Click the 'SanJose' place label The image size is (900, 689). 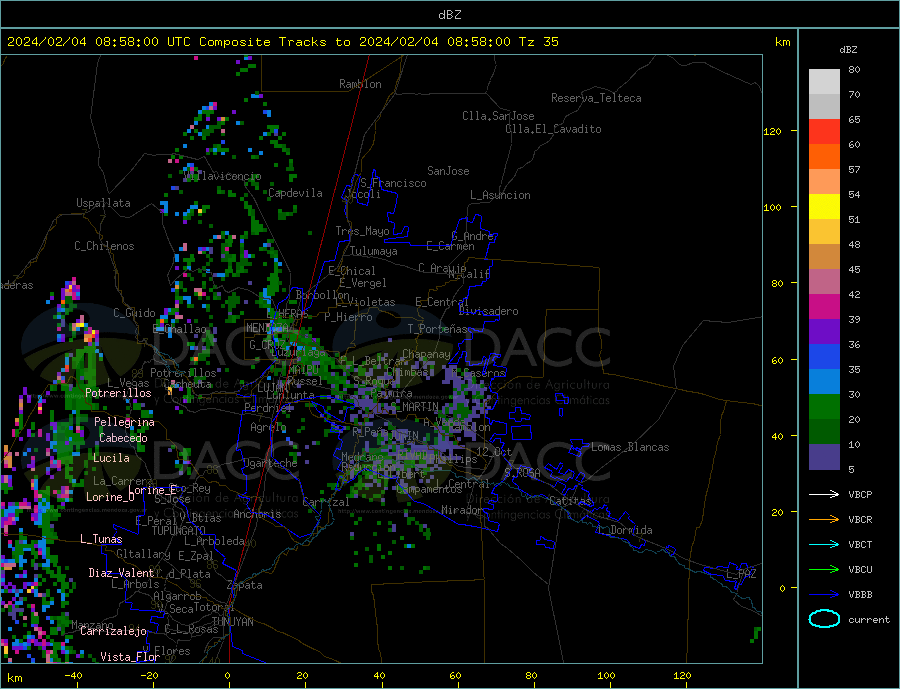coord(448,171)
